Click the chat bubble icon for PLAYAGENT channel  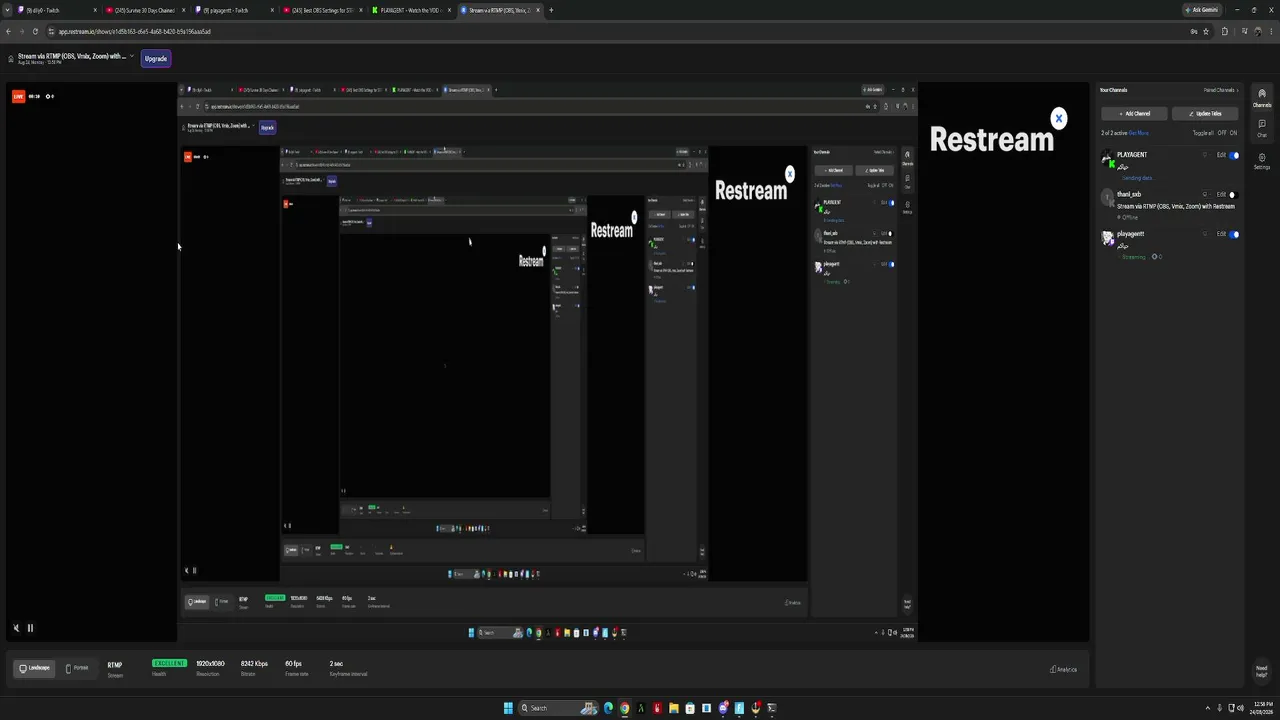(1205, 155)
